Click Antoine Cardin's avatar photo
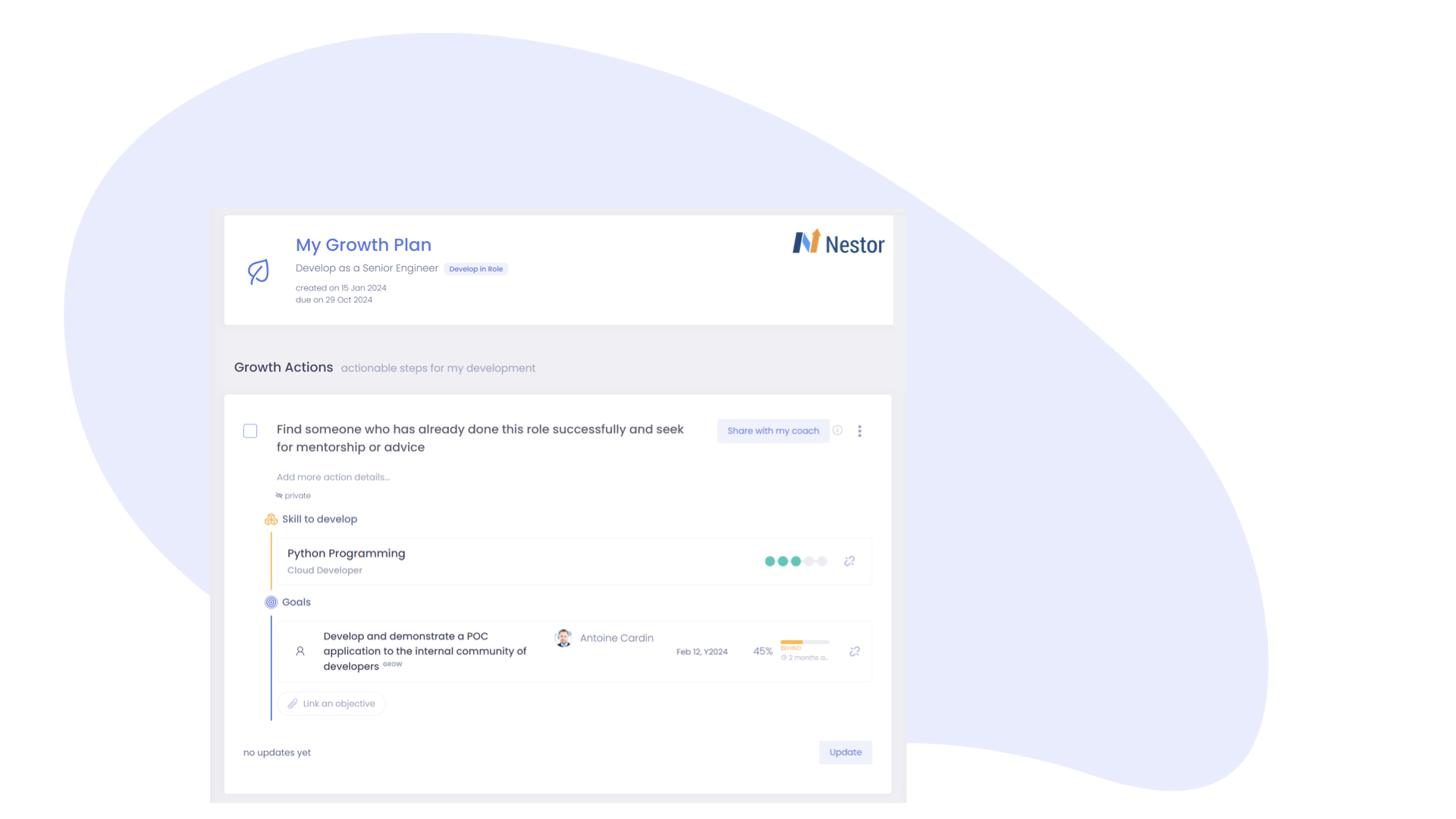The image size is (1456, 819). (563, 638)
